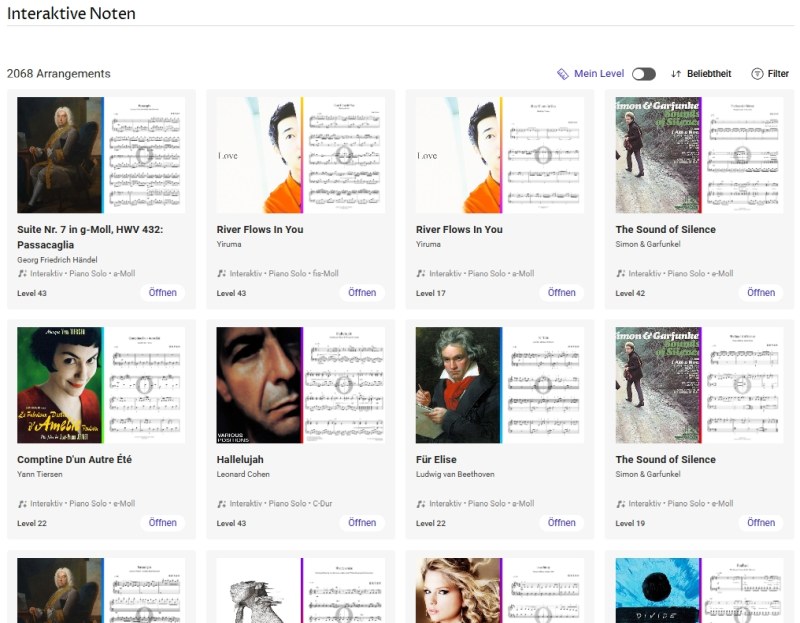This screenshot has height=623, width=800.
Task: Click Öffnen for Für Elise
Action: point(561,523)
